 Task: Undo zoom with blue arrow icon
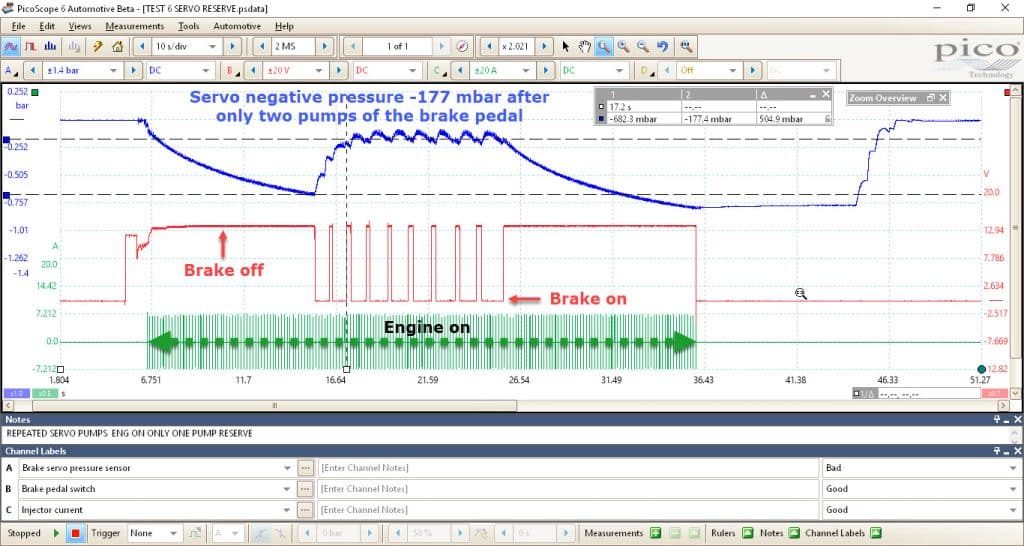(x=664, y=46)
